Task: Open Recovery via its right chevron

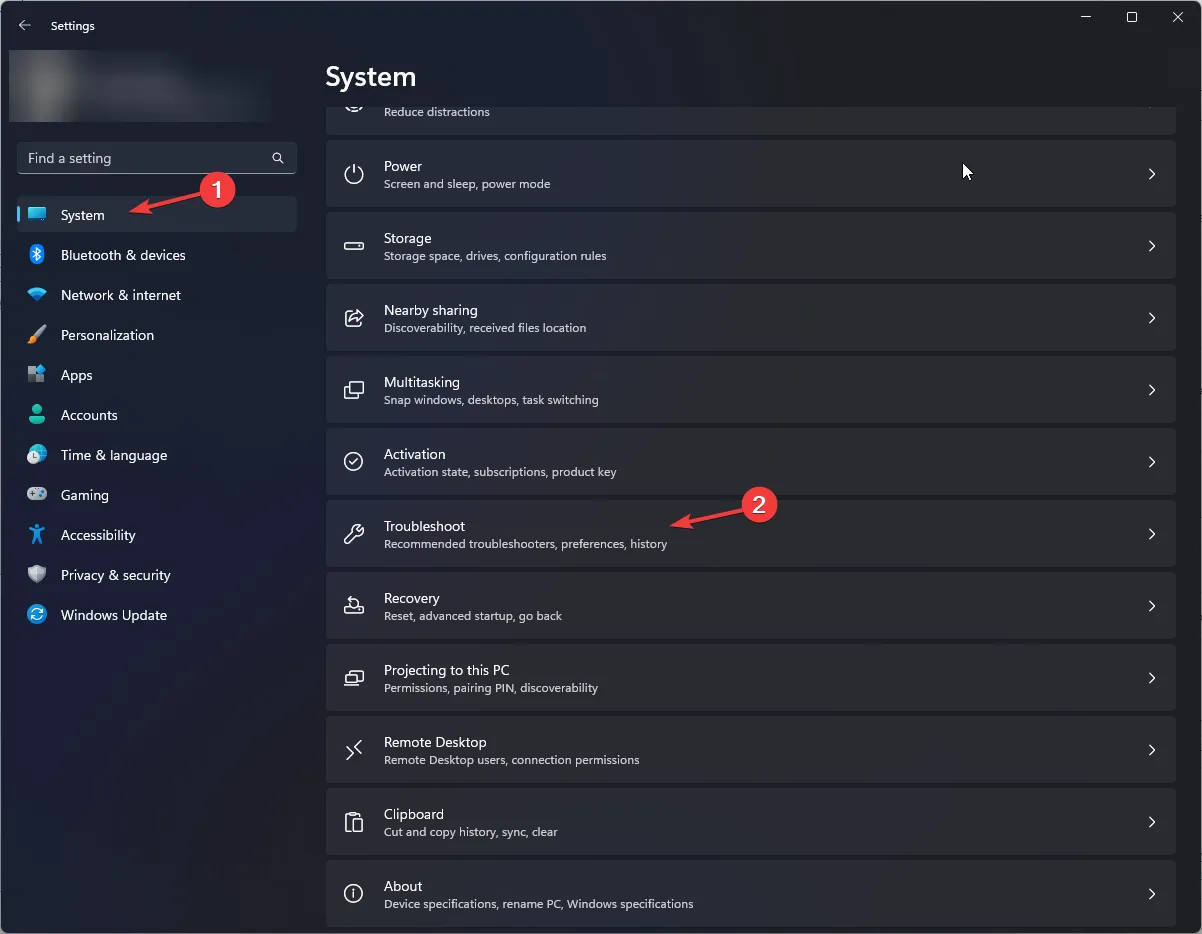Action: tap(1152, 606)
